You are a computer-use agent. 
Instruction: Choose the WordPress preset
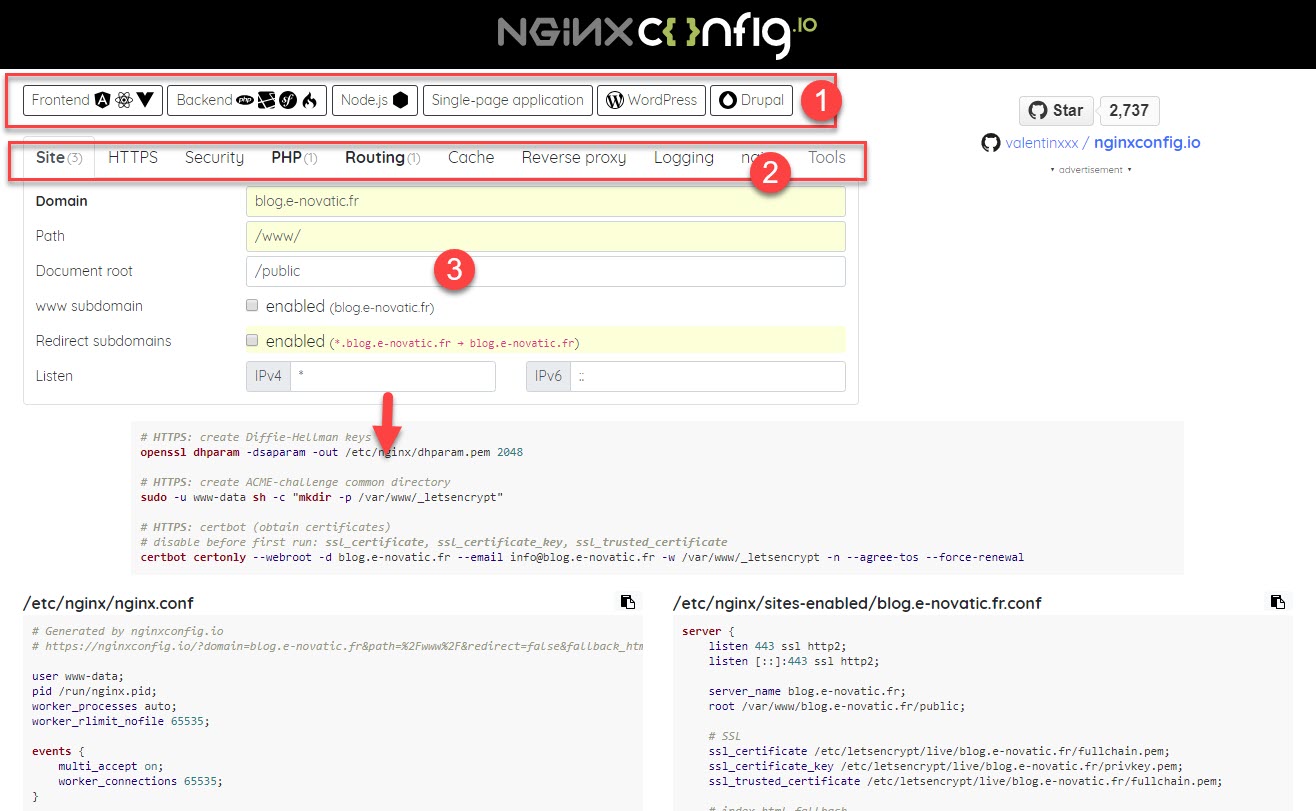pyautogui.click(x=651, y=100)
